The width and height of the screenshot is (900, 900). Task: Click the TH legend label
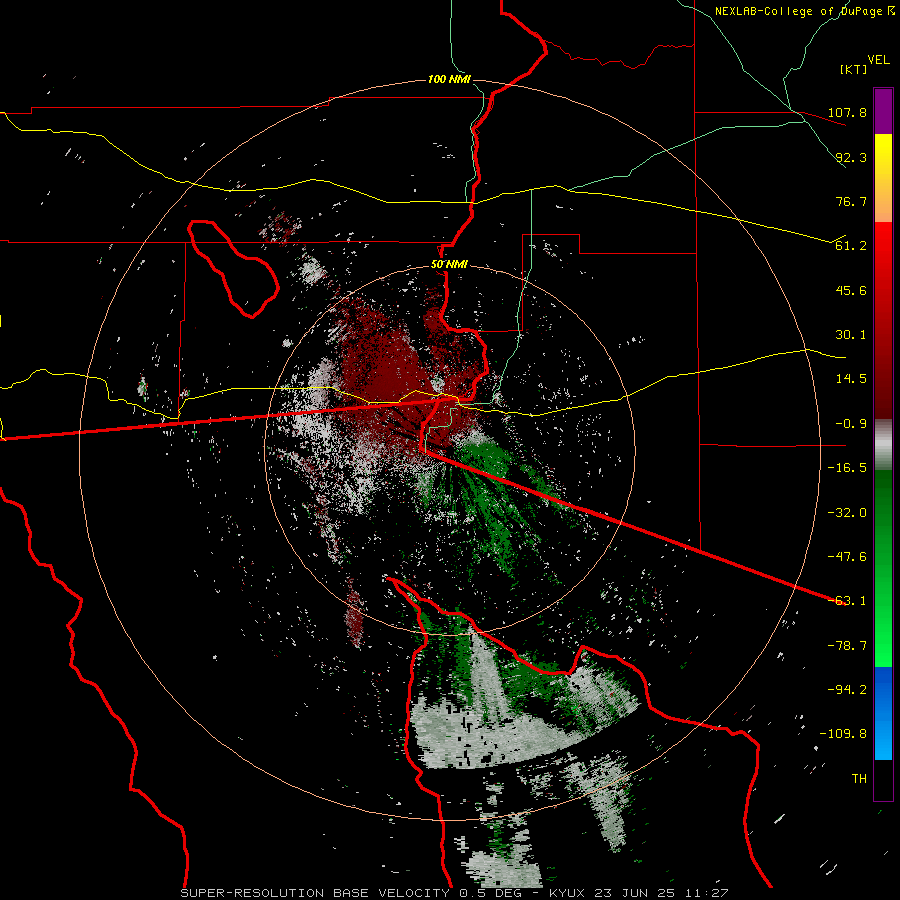tap(859, 779)
